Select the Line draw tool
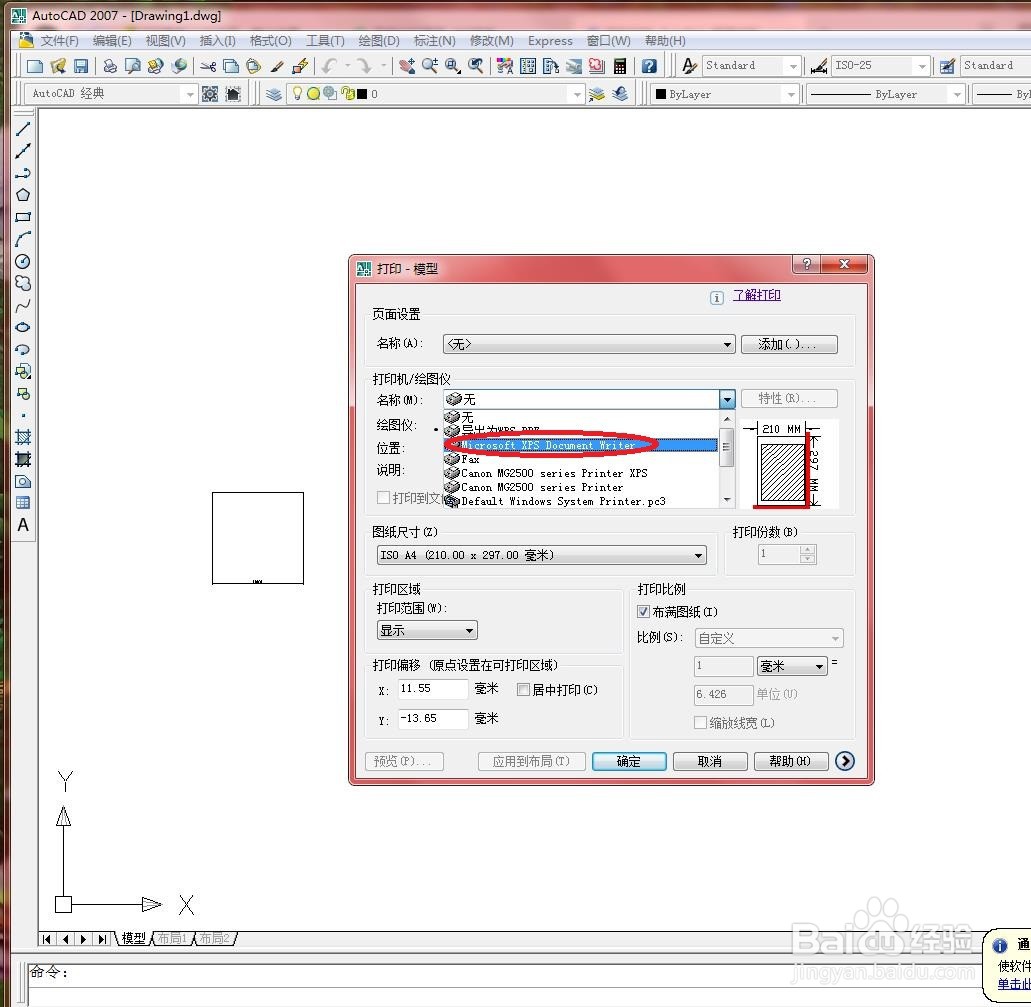1031x1007 pixels. [23, 129]
